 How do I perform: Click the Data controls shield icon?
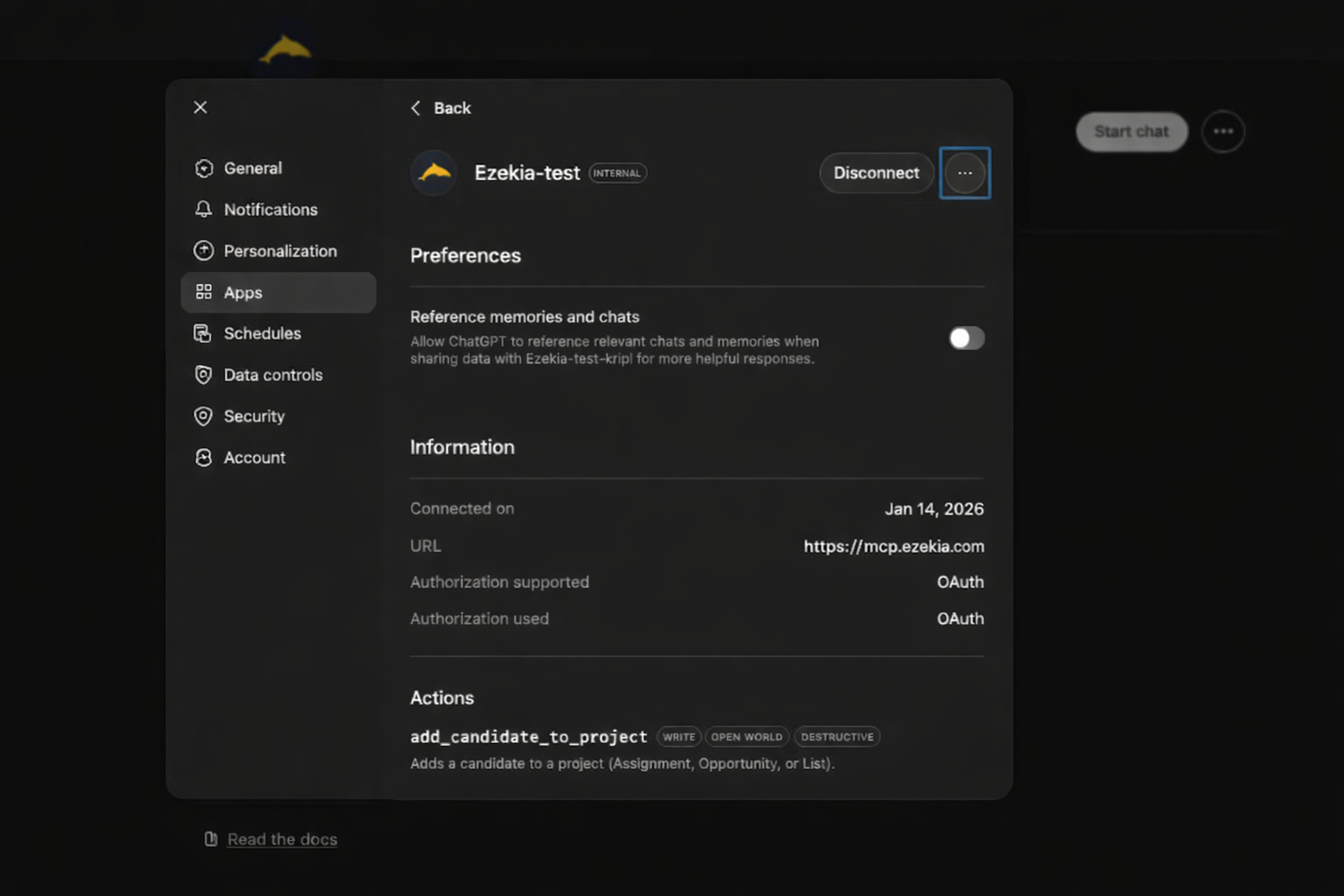203,374
